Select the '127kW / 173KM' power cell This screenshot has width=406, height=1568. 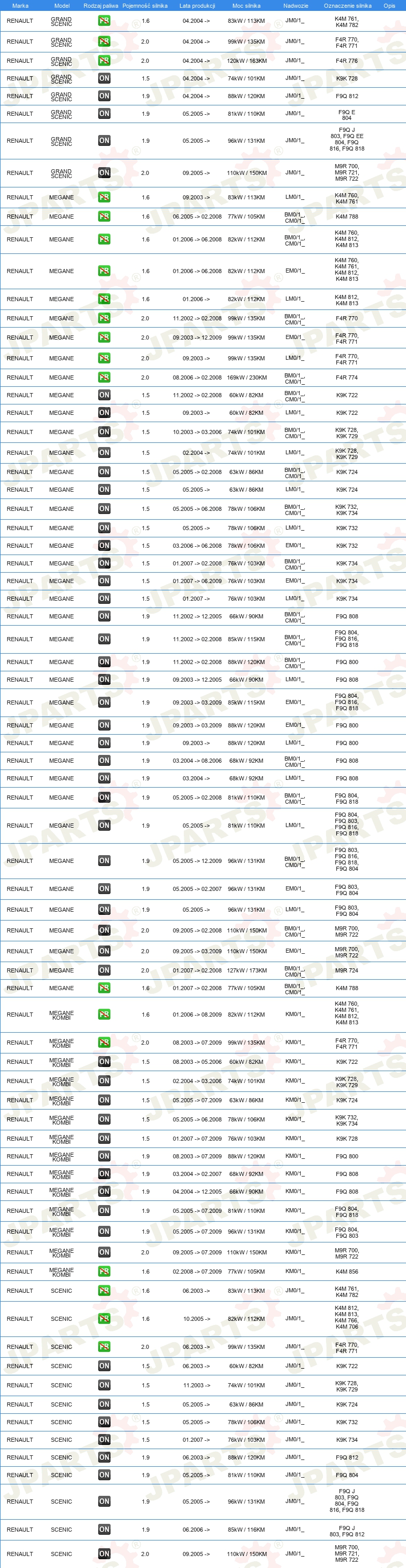click(247, 970)
